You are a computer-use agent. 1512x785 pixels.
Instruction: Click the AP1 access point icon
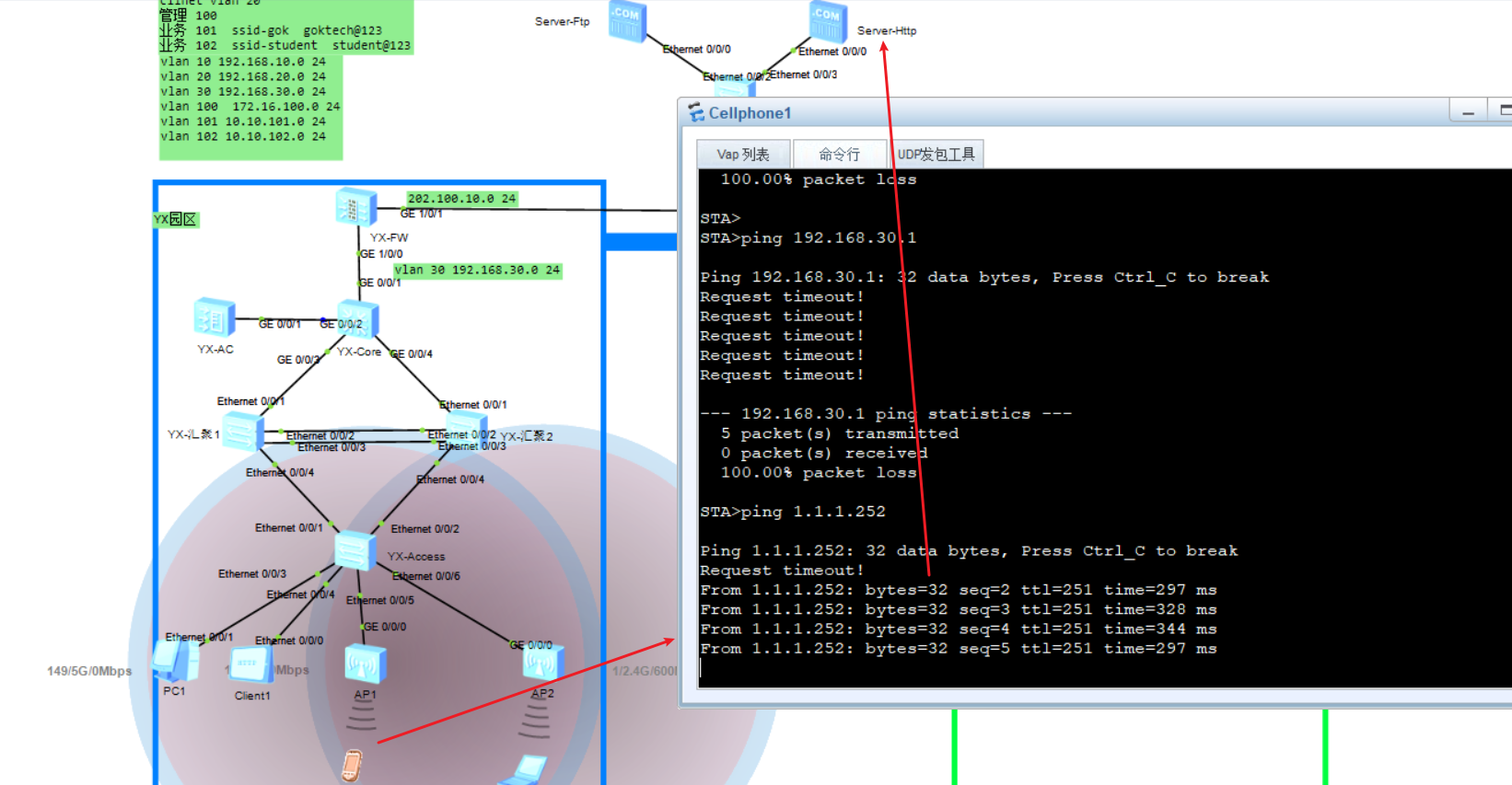pos(365,664)
